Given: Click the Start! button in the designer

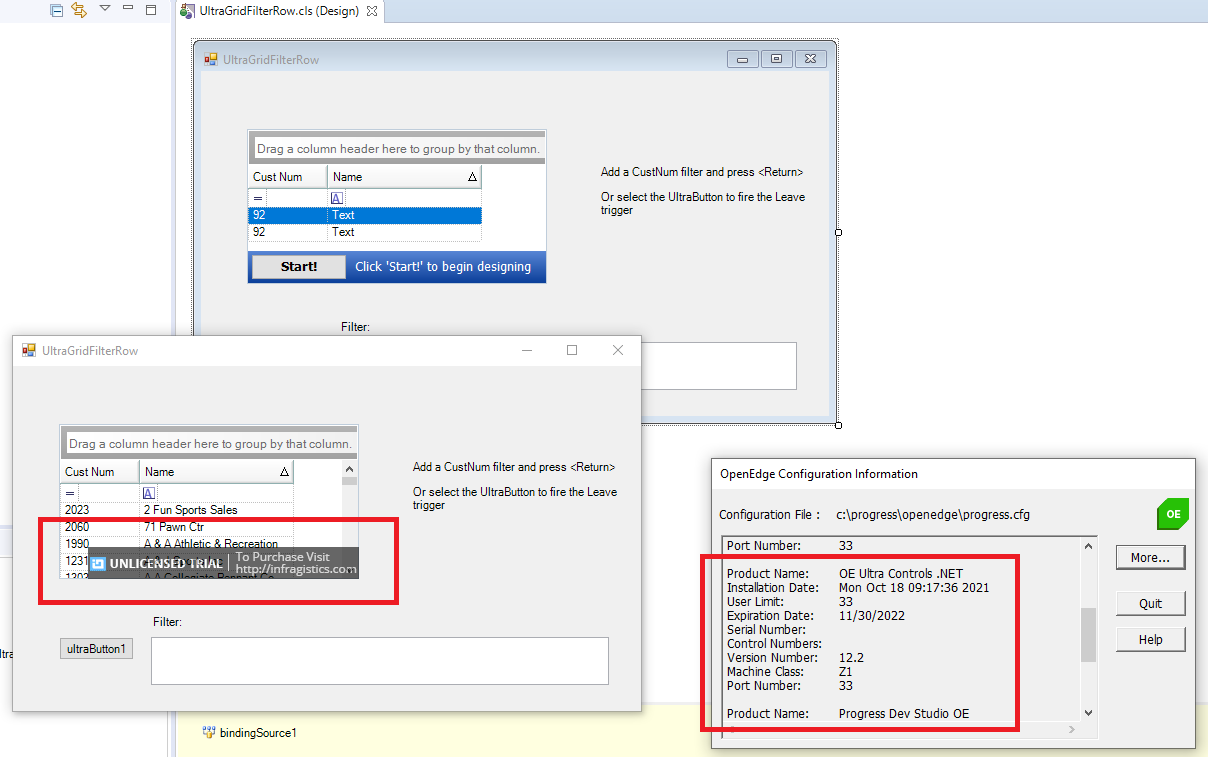Looking at the screenshot, I should 299,267.
